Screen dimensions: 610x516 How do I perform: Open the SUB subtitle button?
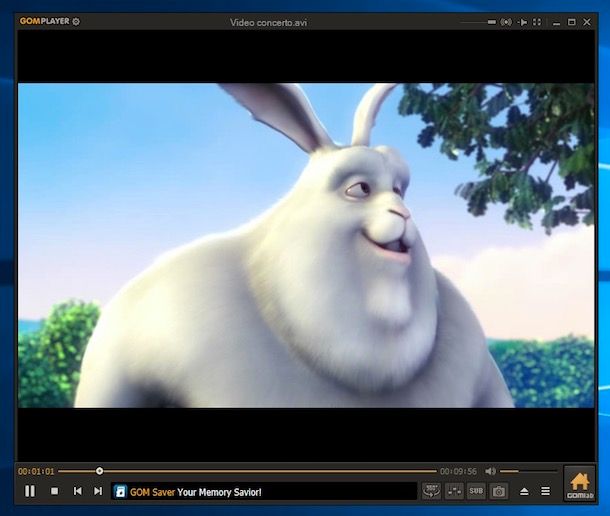(476, 491)
